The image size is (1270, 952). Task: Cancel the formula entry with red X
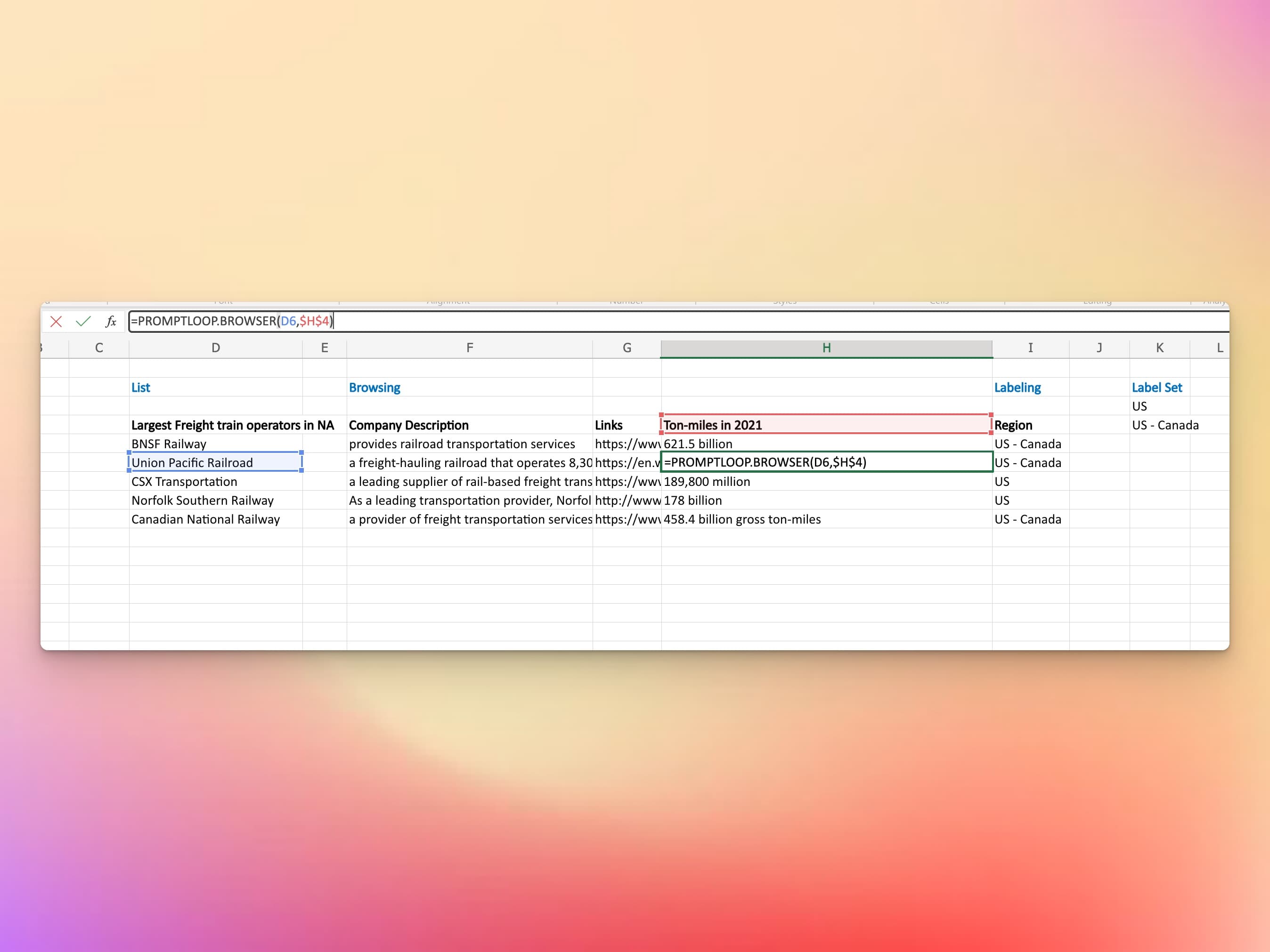(x=56, y=322)
